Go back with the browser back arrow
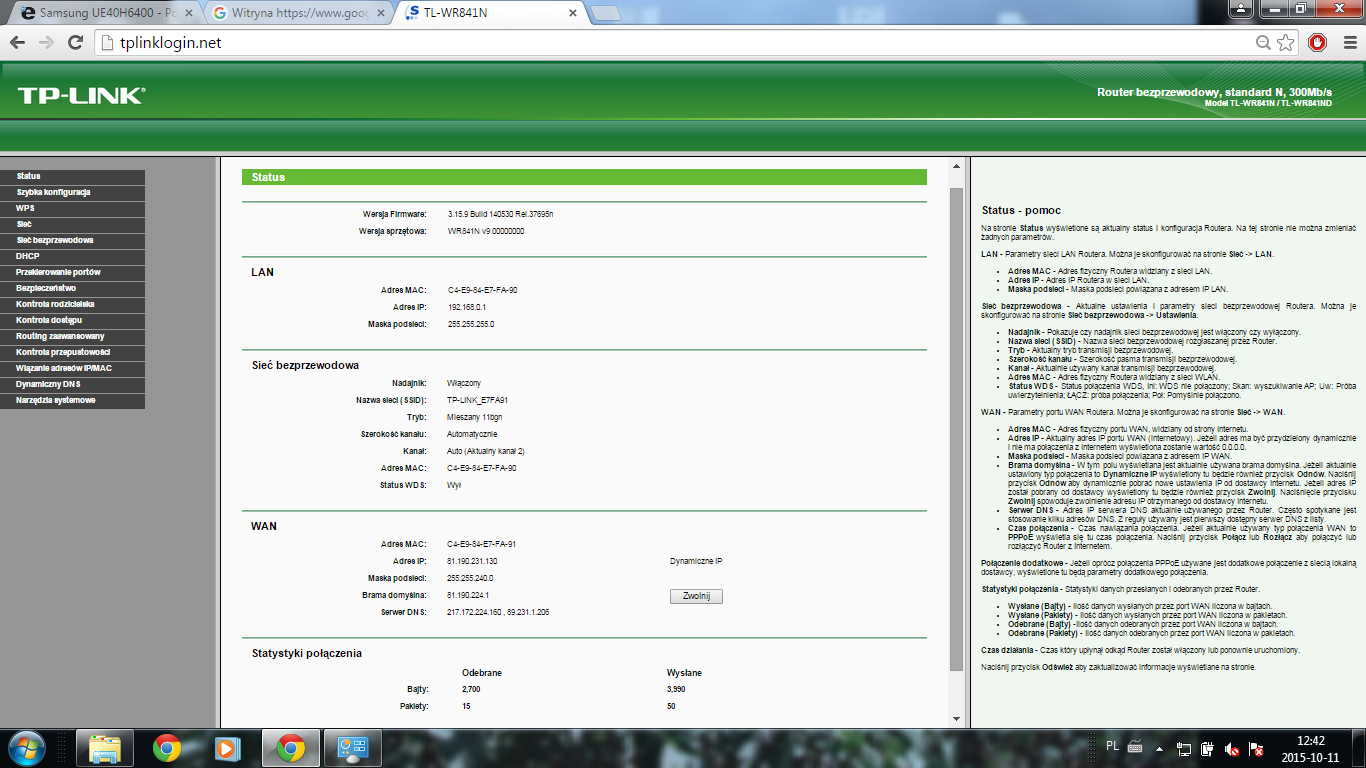1366x768 pixels. [18, 43]
